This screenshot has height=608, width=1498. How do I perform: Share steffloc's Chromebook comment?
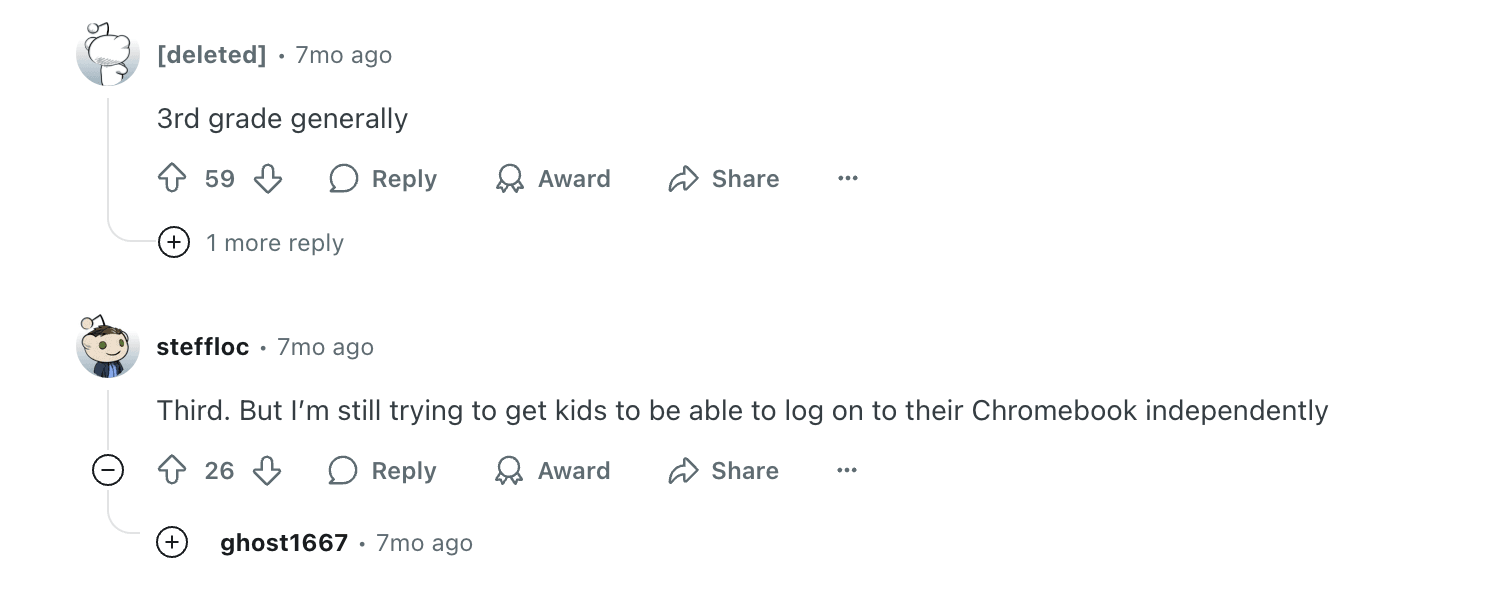[724, 471]
